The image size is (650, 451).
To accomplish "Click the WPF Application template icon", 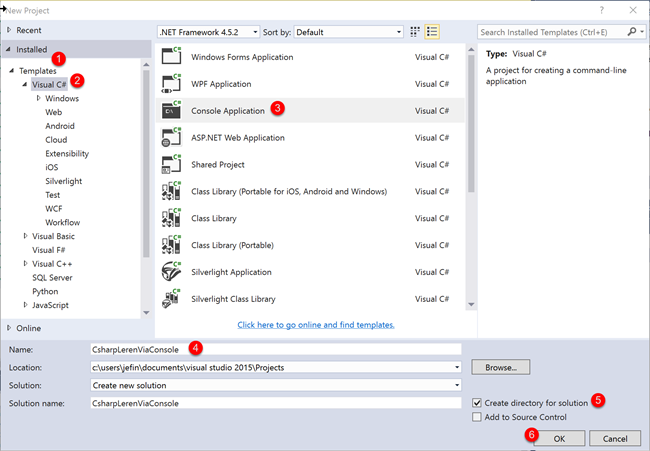I will [x=171, y=83].
